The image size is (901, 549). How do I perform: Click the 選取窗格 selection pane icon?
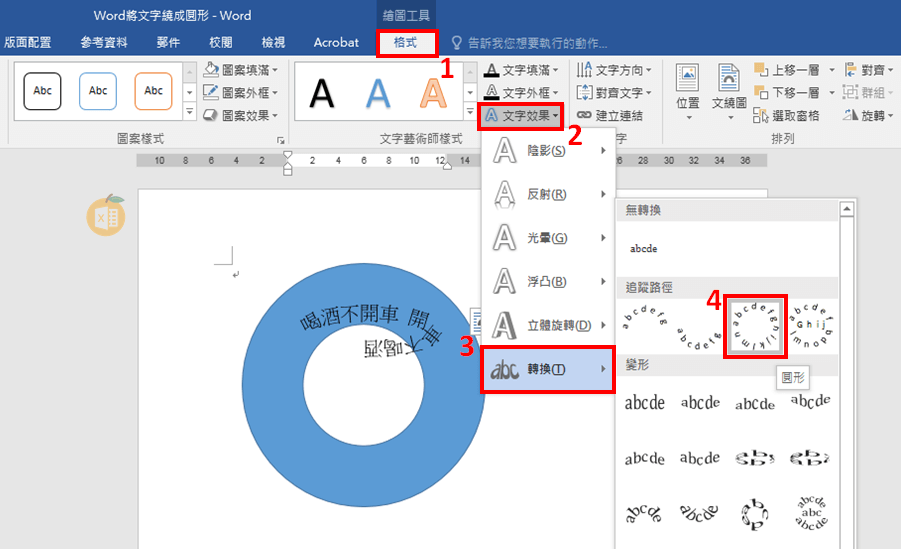pos(786,115)
